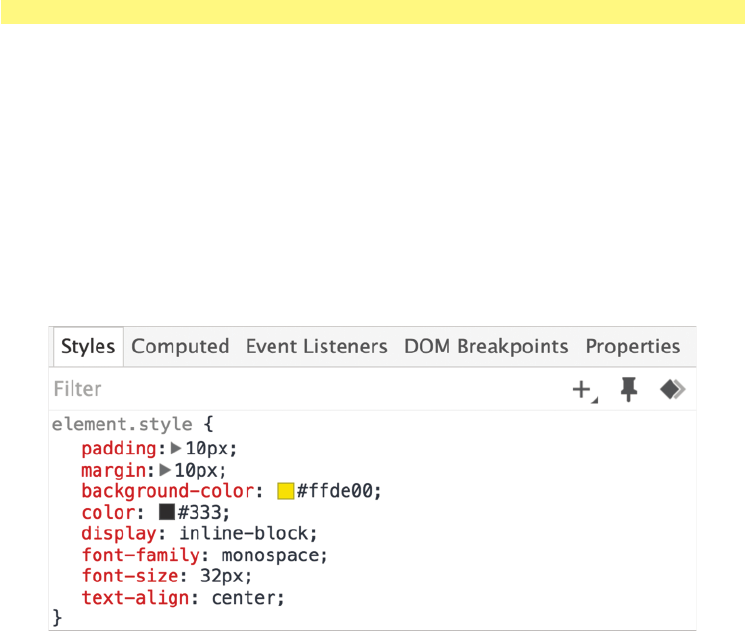Select the Styles tab
The width and height of the screenshot is (745, 631).
point(88,347)
